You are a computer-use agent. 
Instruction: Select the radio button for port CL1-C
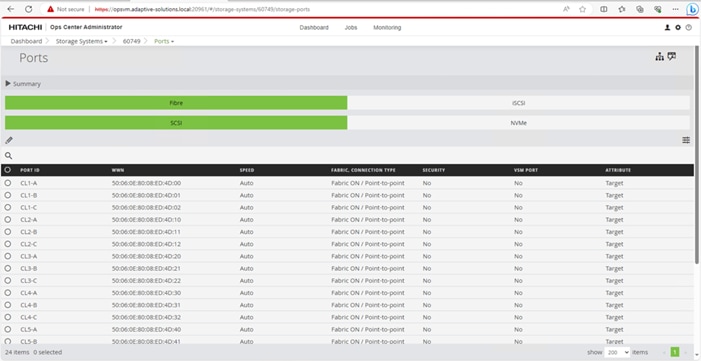coord(8,208)
